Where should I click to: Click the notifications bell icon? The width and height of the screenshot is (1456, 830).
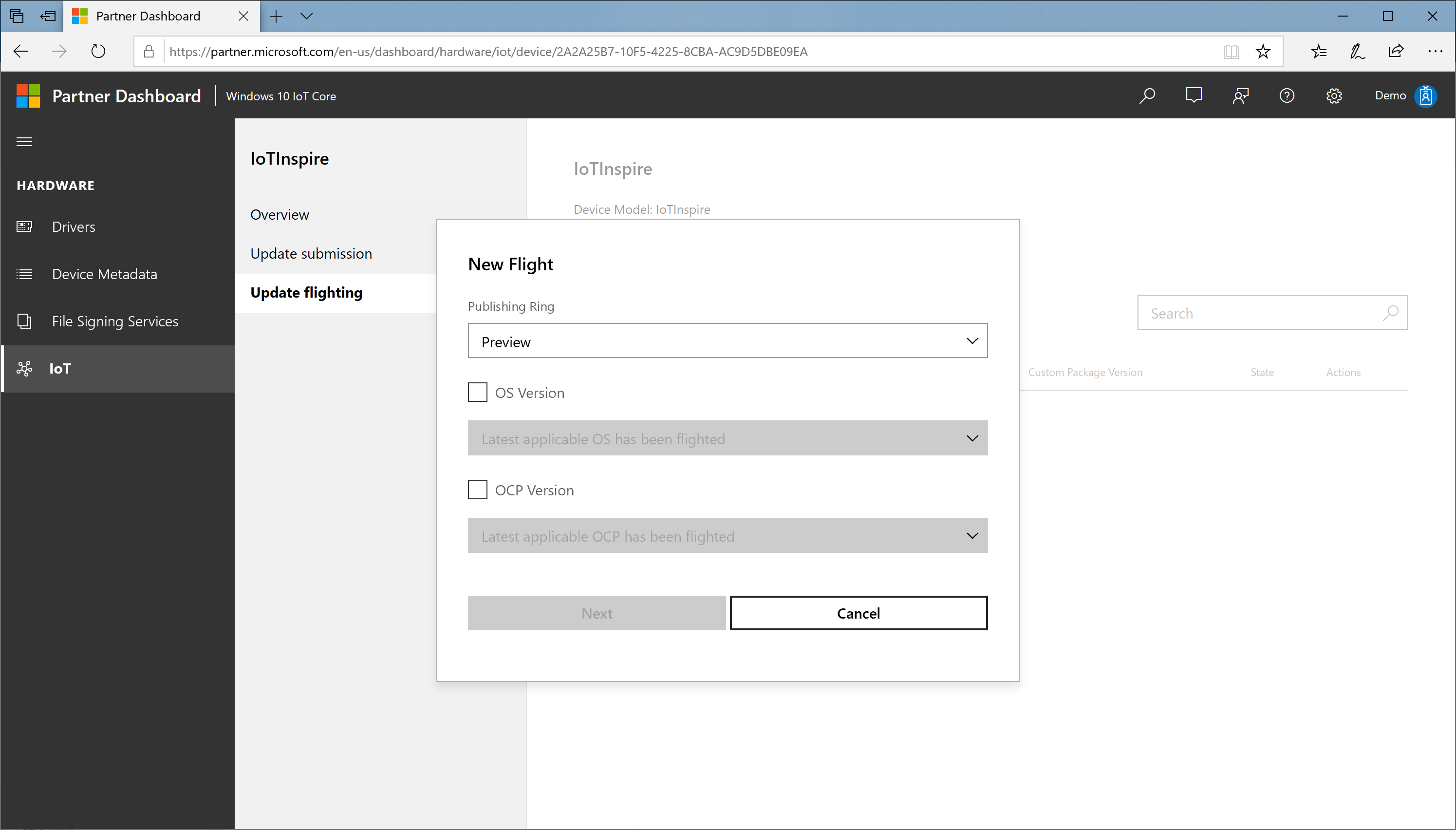pyautogui.click(x=1194, y=96)
